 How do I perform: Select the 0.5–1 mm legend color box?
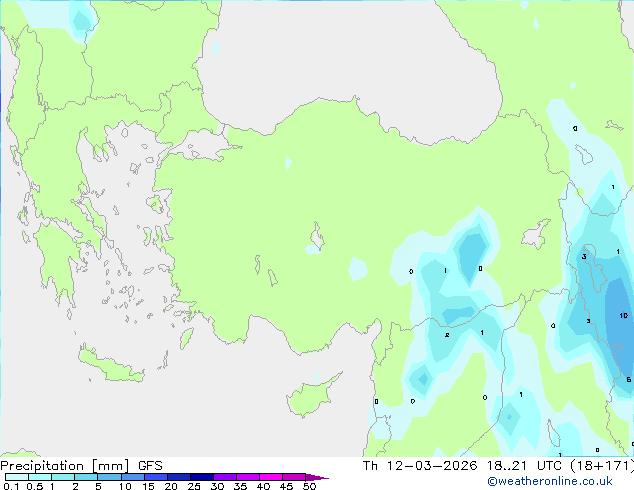40,477
